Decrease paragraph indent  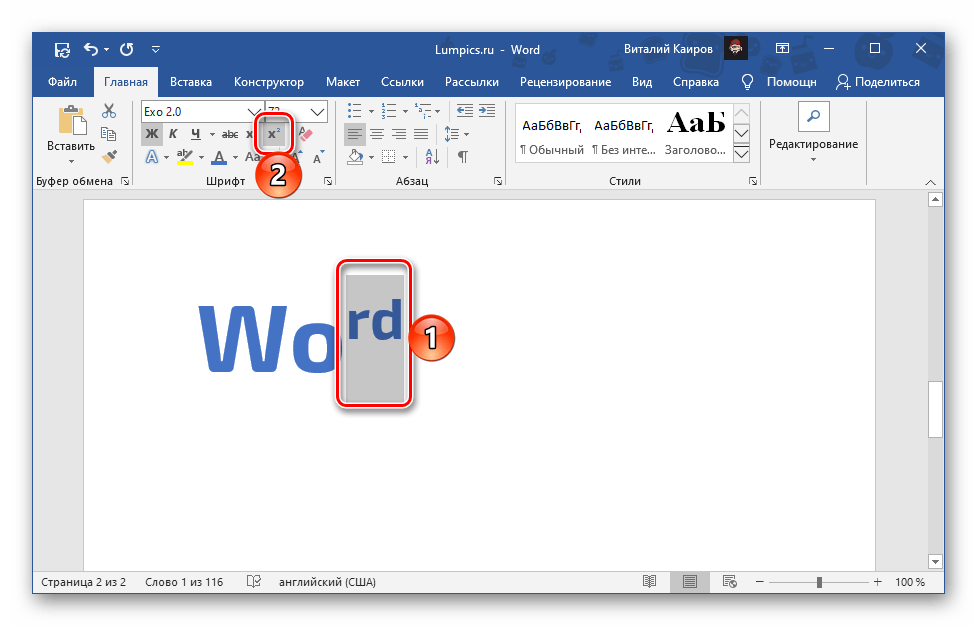(x=465, y=111)
